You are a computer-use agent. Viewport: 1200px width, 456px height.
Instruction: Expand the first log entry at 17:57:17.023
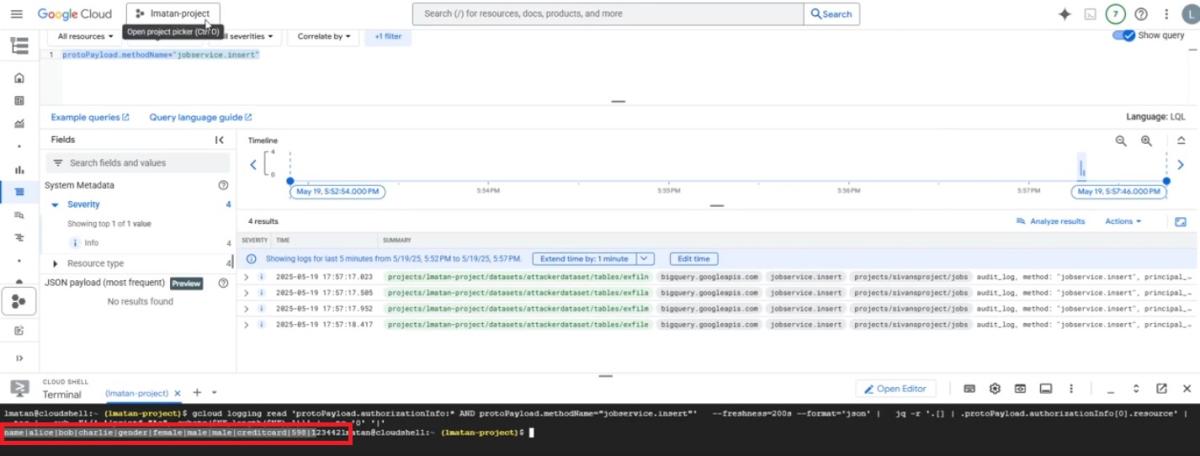pyautogui.click(x=247, y=276)
